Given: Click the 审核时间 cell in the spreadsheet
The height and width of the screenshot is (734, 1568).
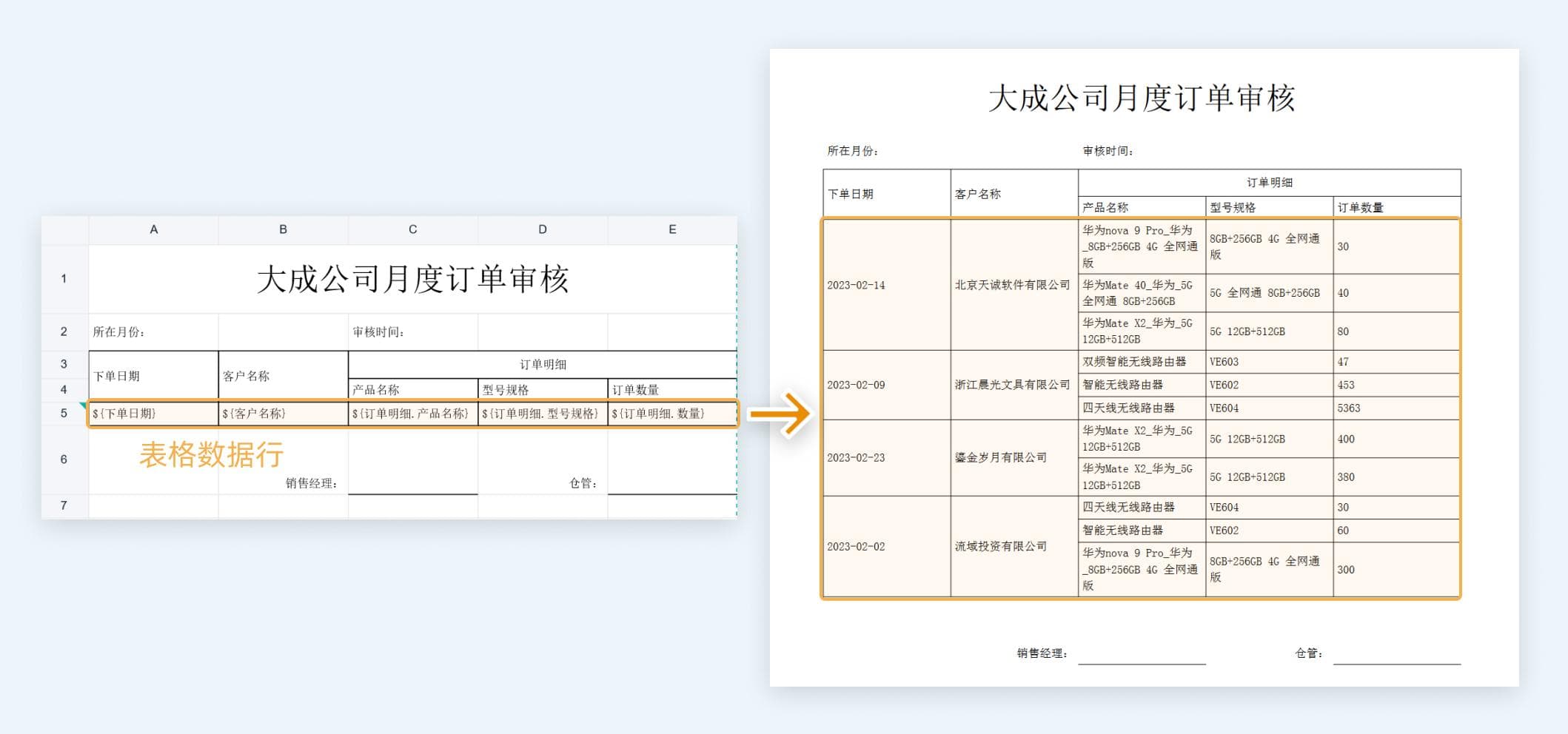Looking at the screenshot, I should coord(413,331).
